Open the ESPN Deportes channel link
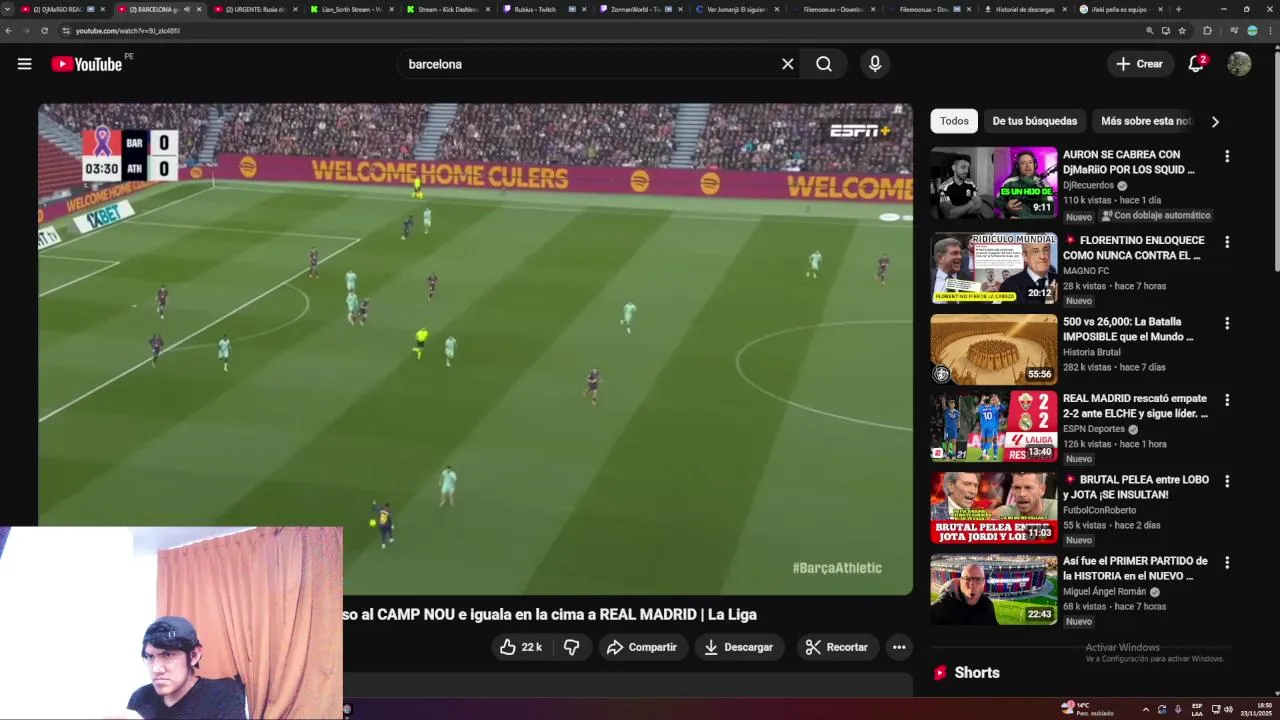 [1094, 429]
